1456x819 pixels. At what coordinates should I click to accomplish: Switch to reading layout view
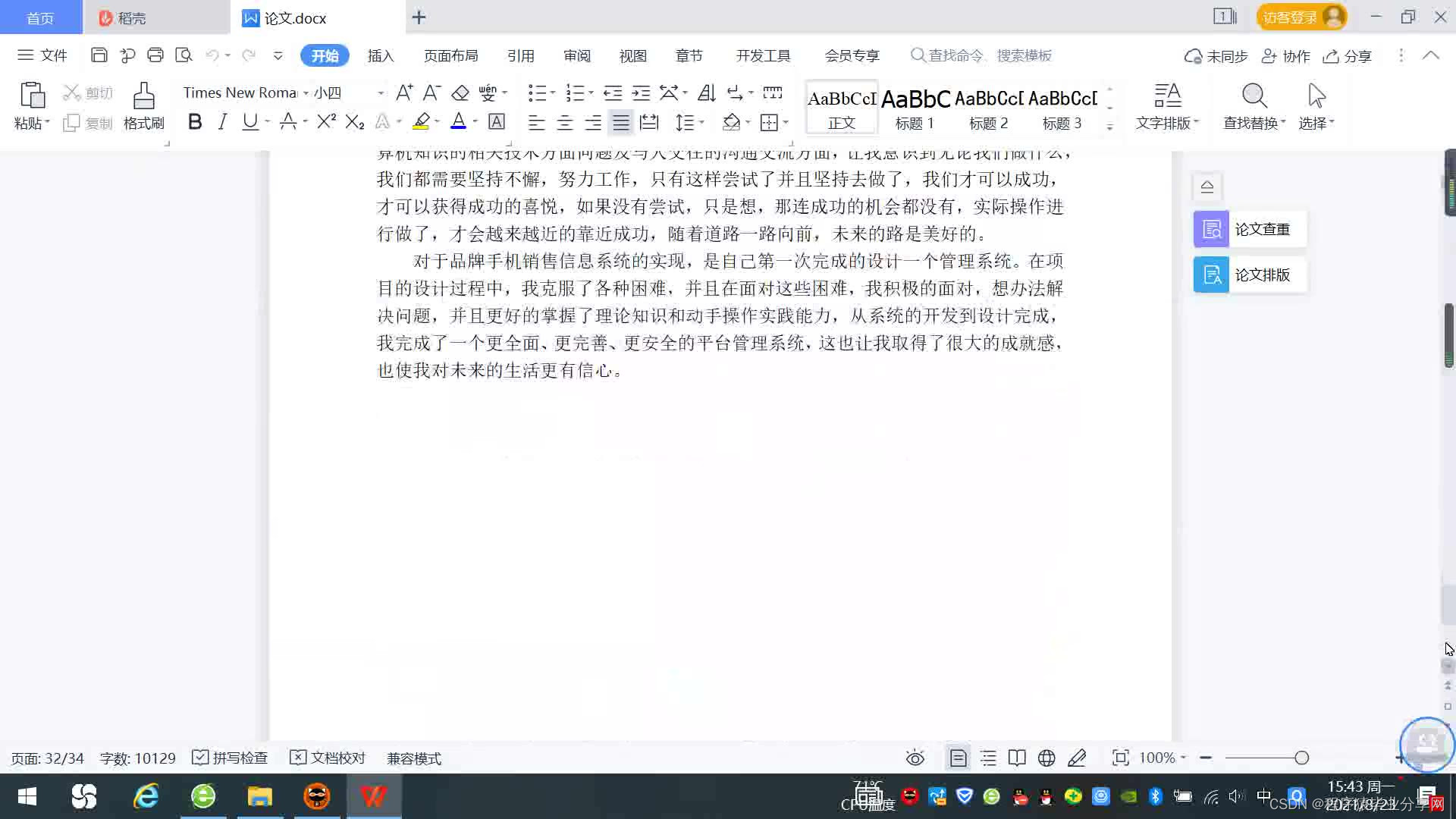click(1017, 758)
